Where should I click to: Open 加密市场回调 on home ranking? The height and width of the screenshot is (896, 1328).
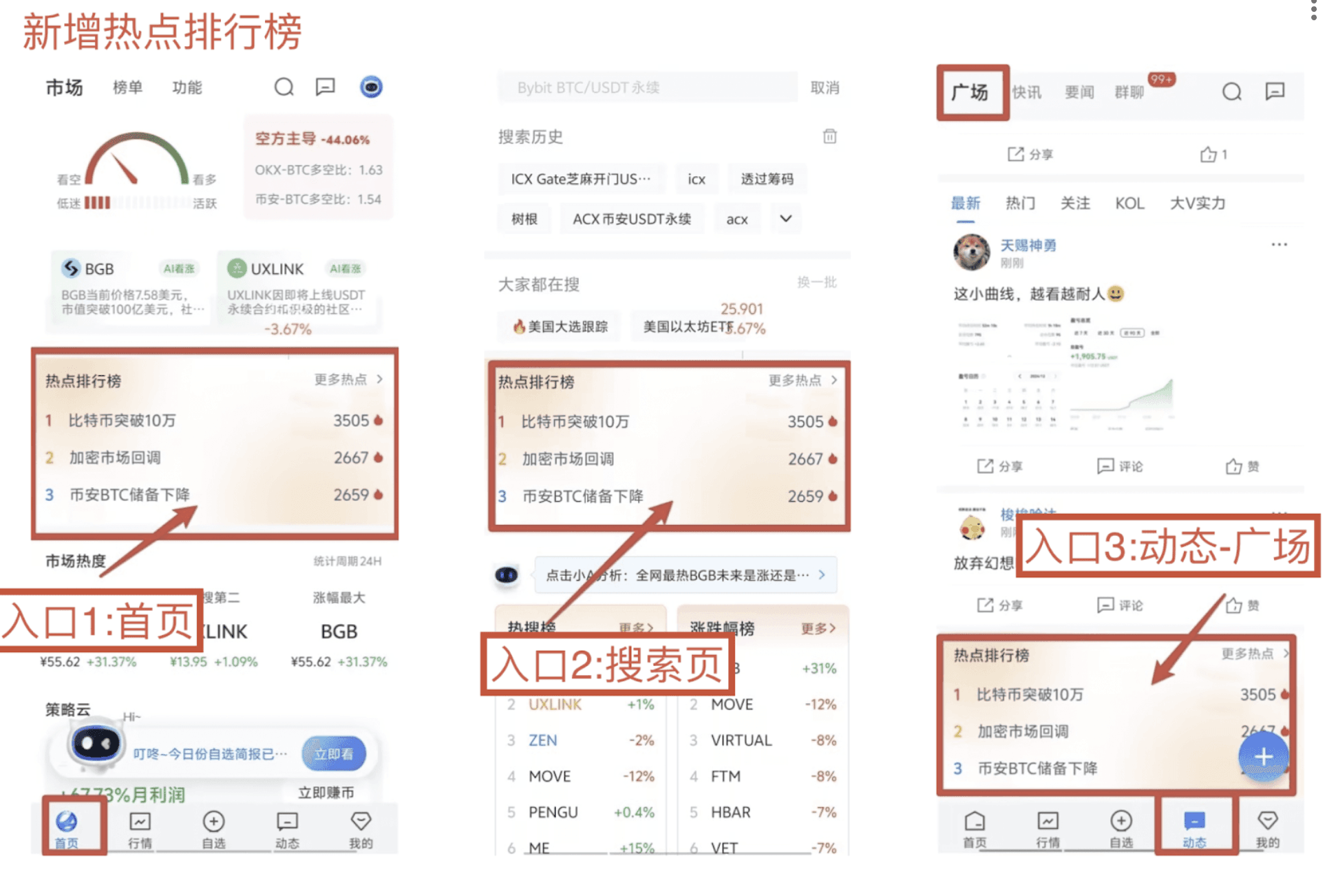point(214,458)
